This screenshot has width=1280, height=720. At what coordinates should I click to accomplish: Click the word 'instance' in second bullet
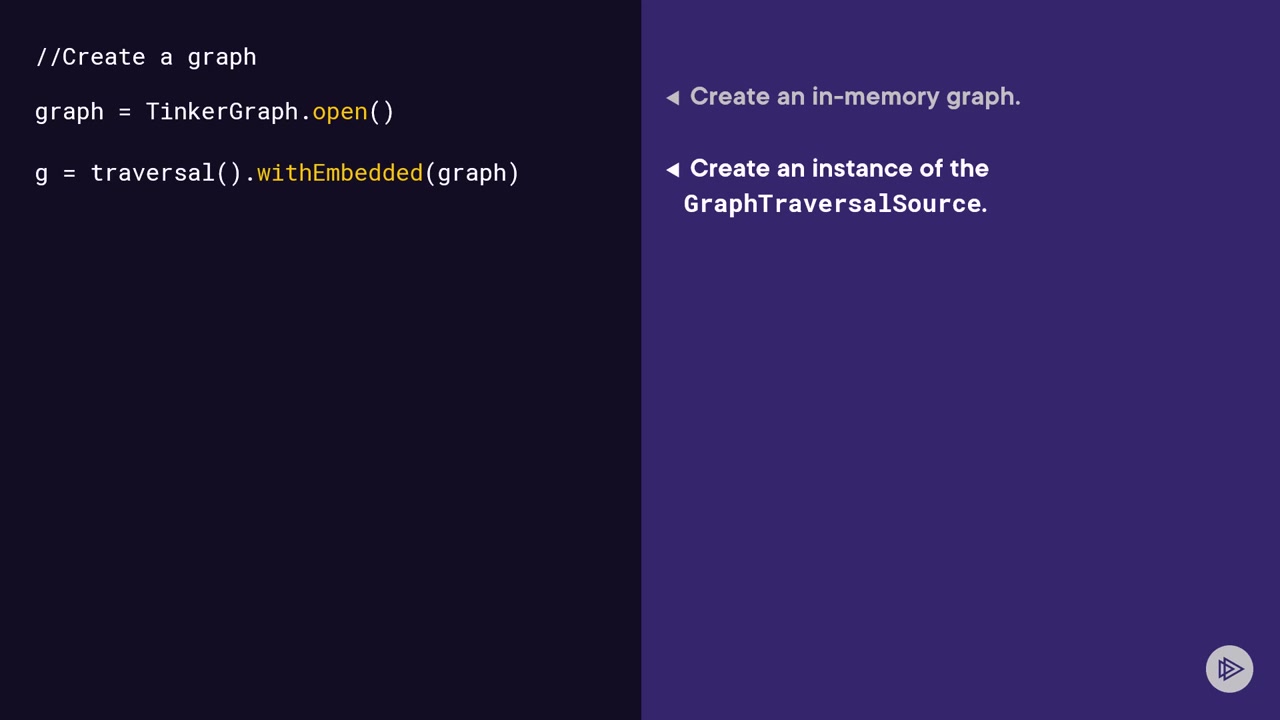(864, 168)
